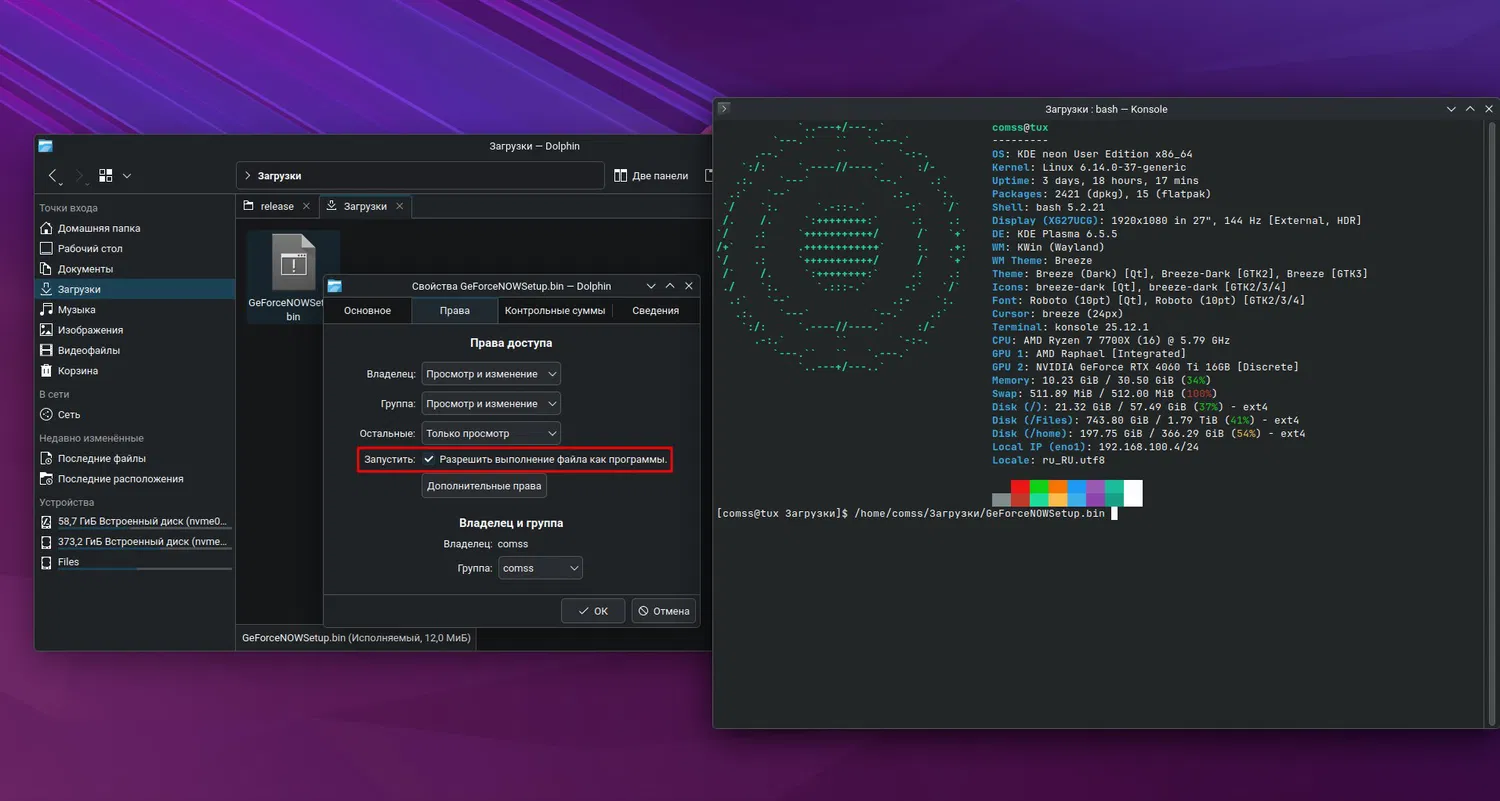Click the comss@tux header text in Konsole
Screen dimensions: 1500x801
1020,128
